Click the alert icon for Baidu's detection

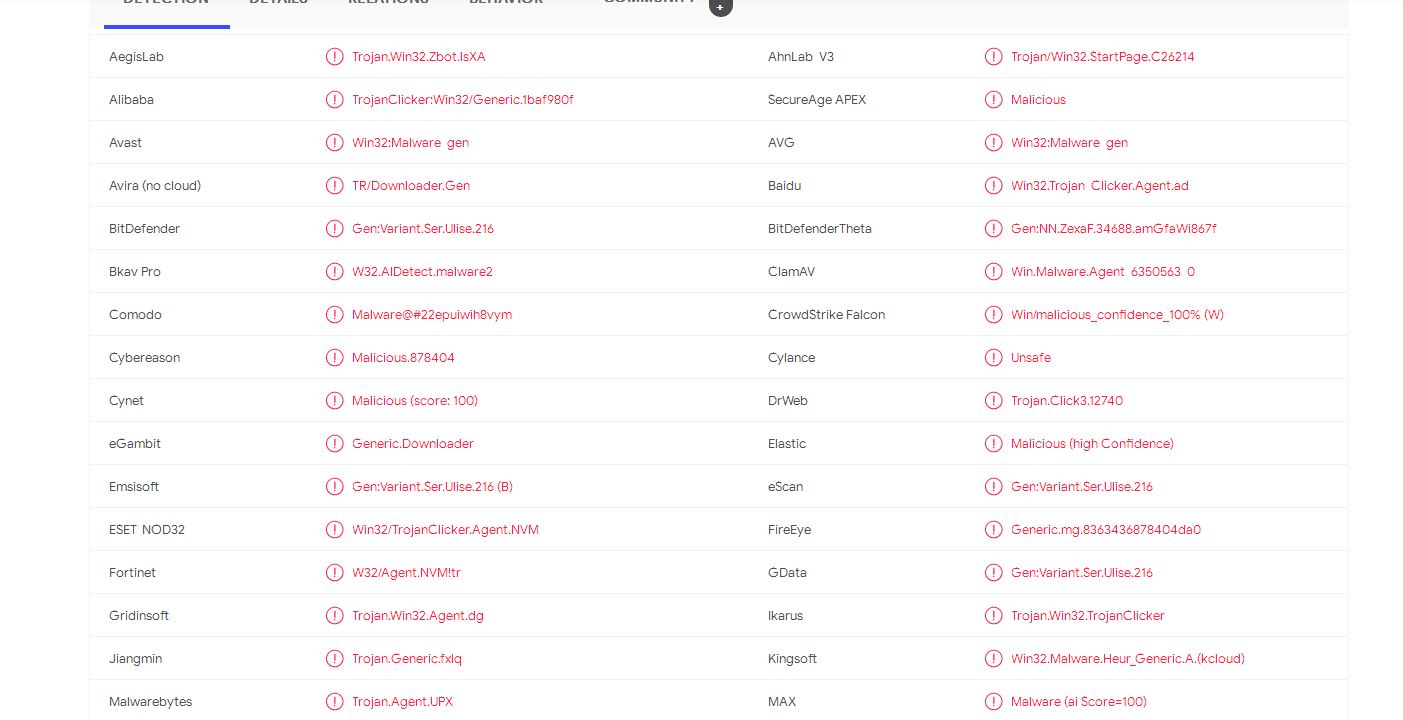[x=994, y=186]
